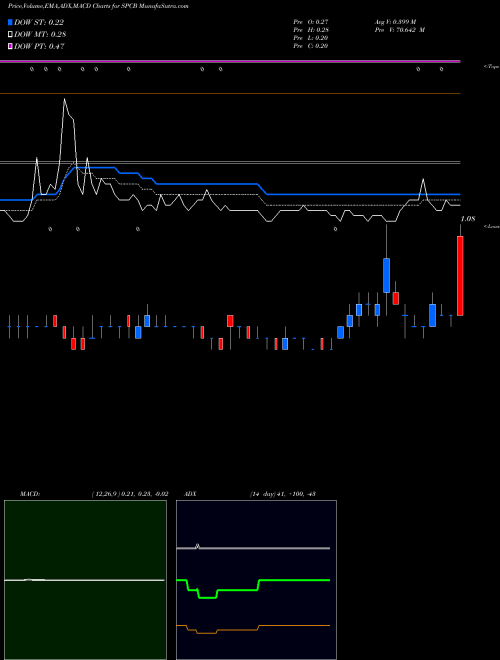
Task: Select the 'DOW PT: 0.47' legend label
Action: coord(39,46)
